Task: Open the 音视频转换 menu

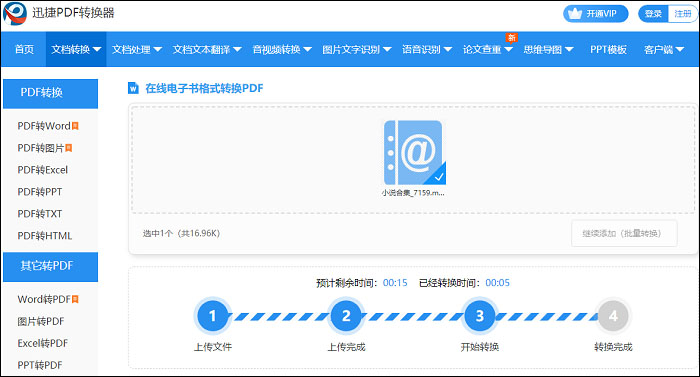Action: 282,49
